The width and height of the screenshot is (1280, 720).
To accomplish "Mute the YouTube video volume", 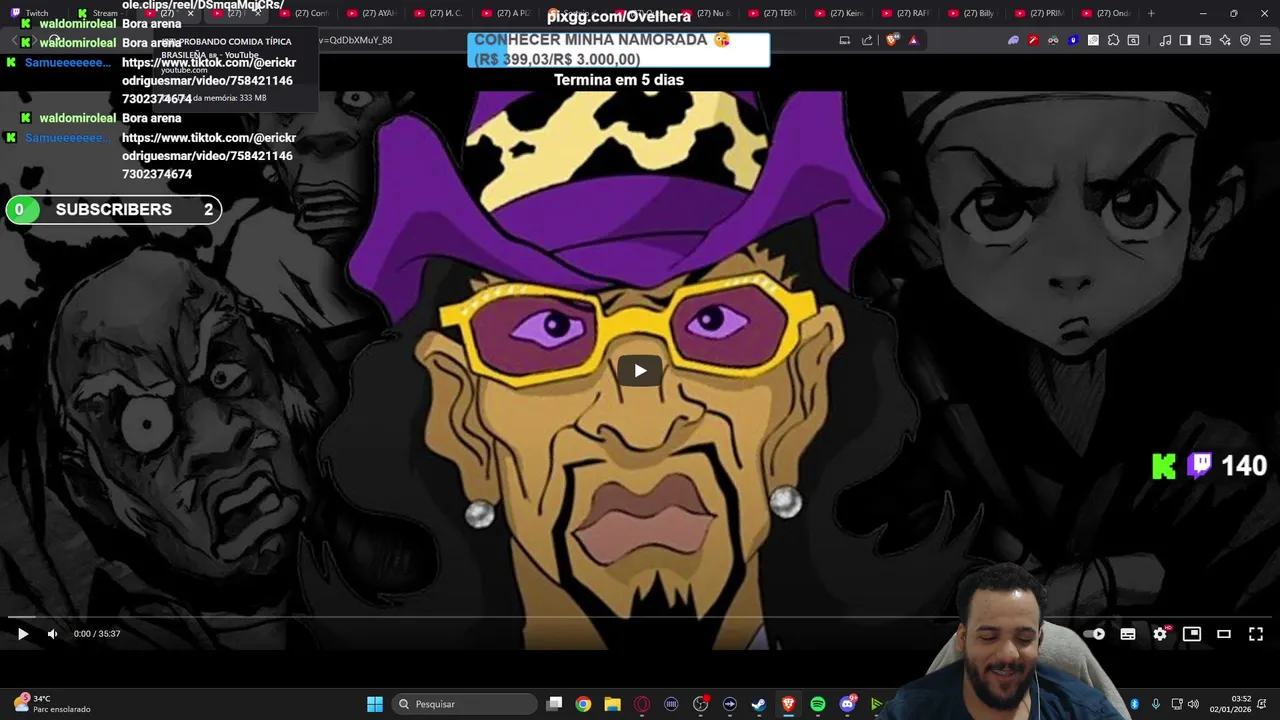I will (53, 633).
